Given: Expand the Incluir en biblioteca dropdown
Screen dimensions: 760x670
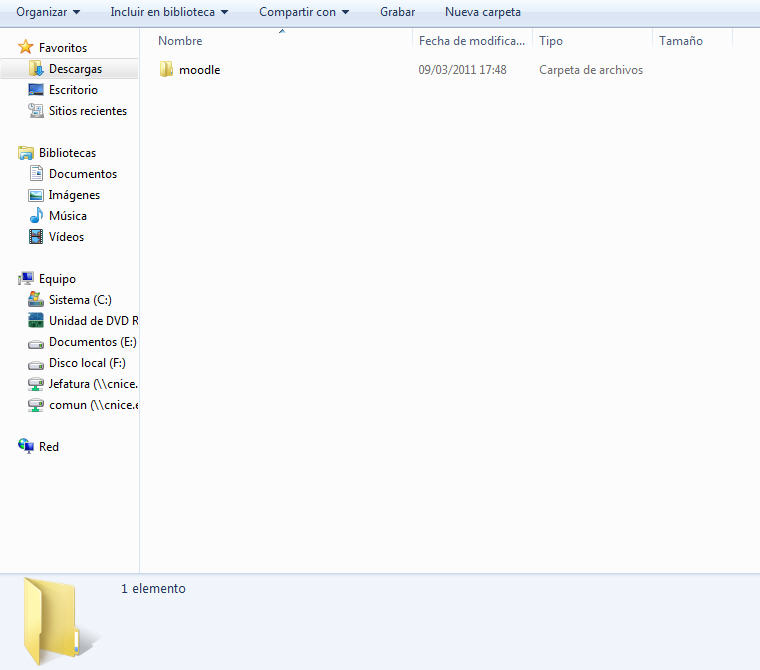Looking at the screenshot, I should (168, 12).
